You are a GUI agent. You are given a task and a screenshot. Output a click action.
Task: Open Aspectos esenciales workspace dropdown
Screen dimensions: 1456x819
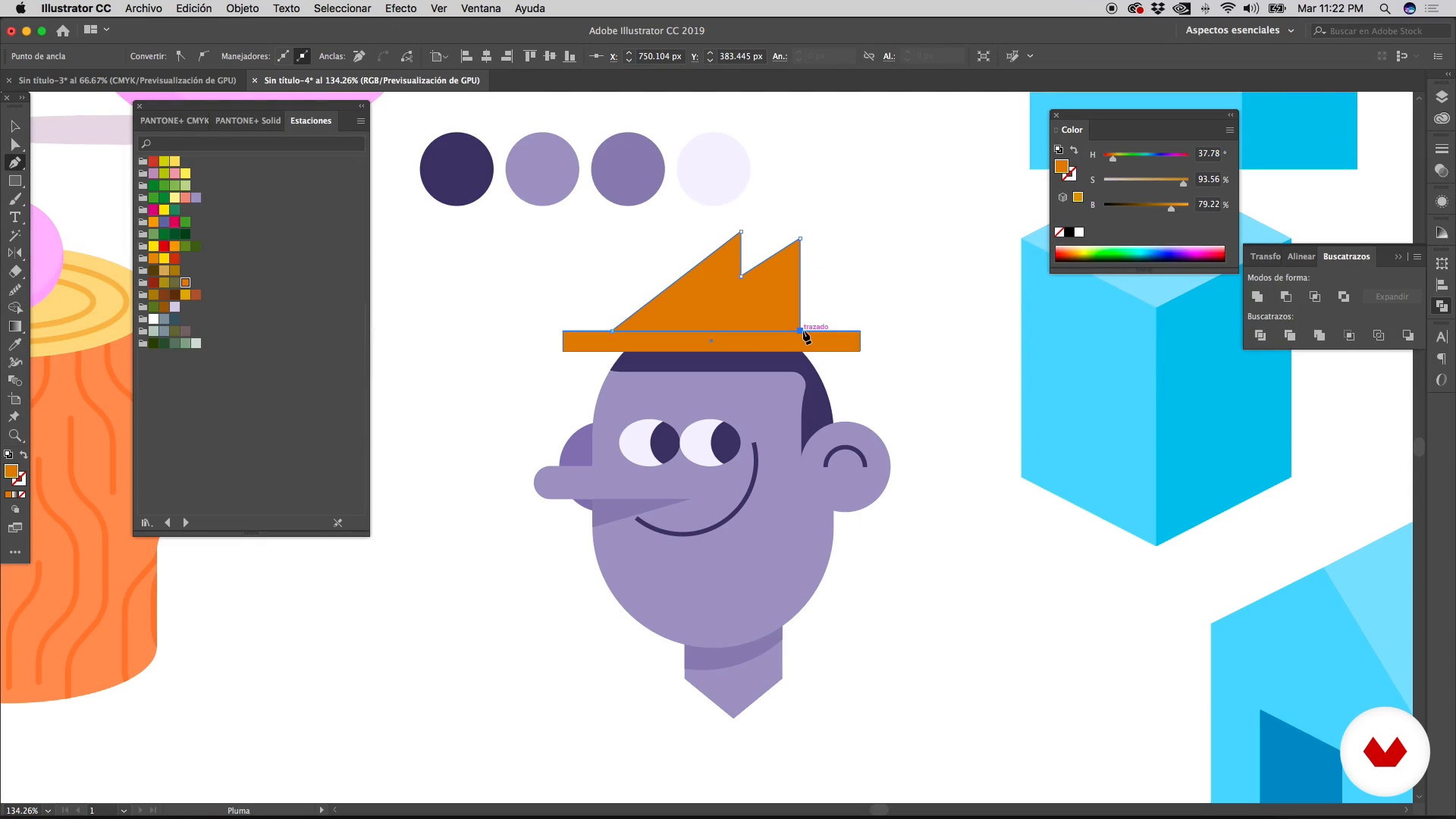(x=1240, y=30)
